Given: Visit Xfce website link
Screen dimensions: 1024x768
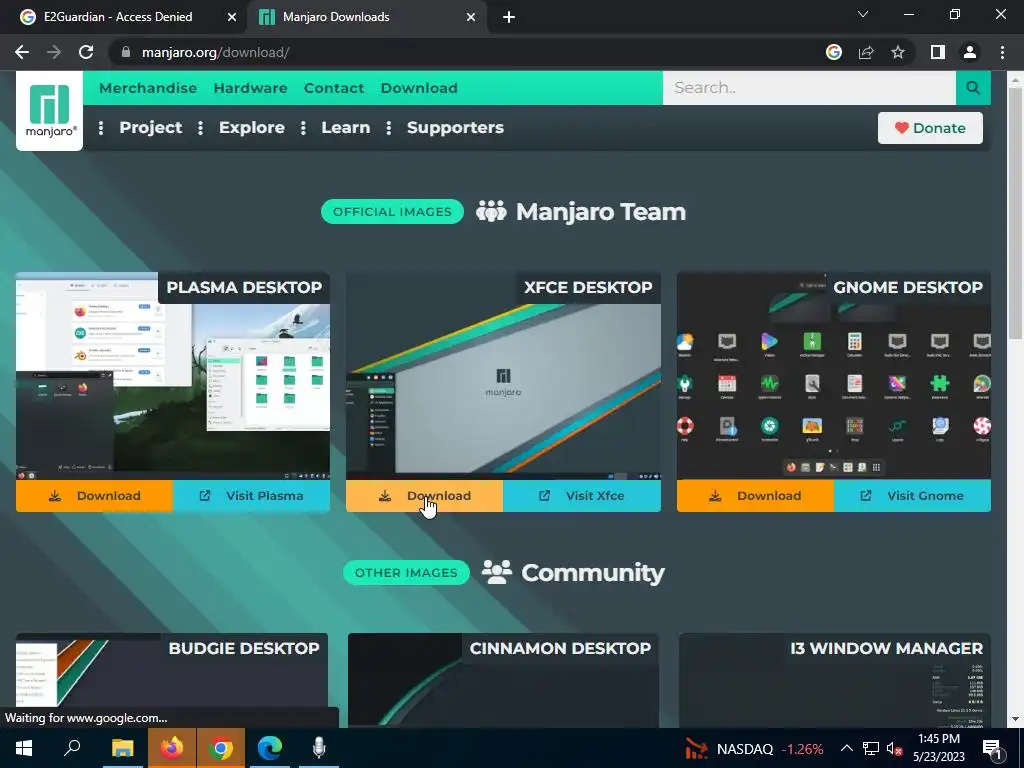Looking at the screenshot, I should (x=582, y=496).
